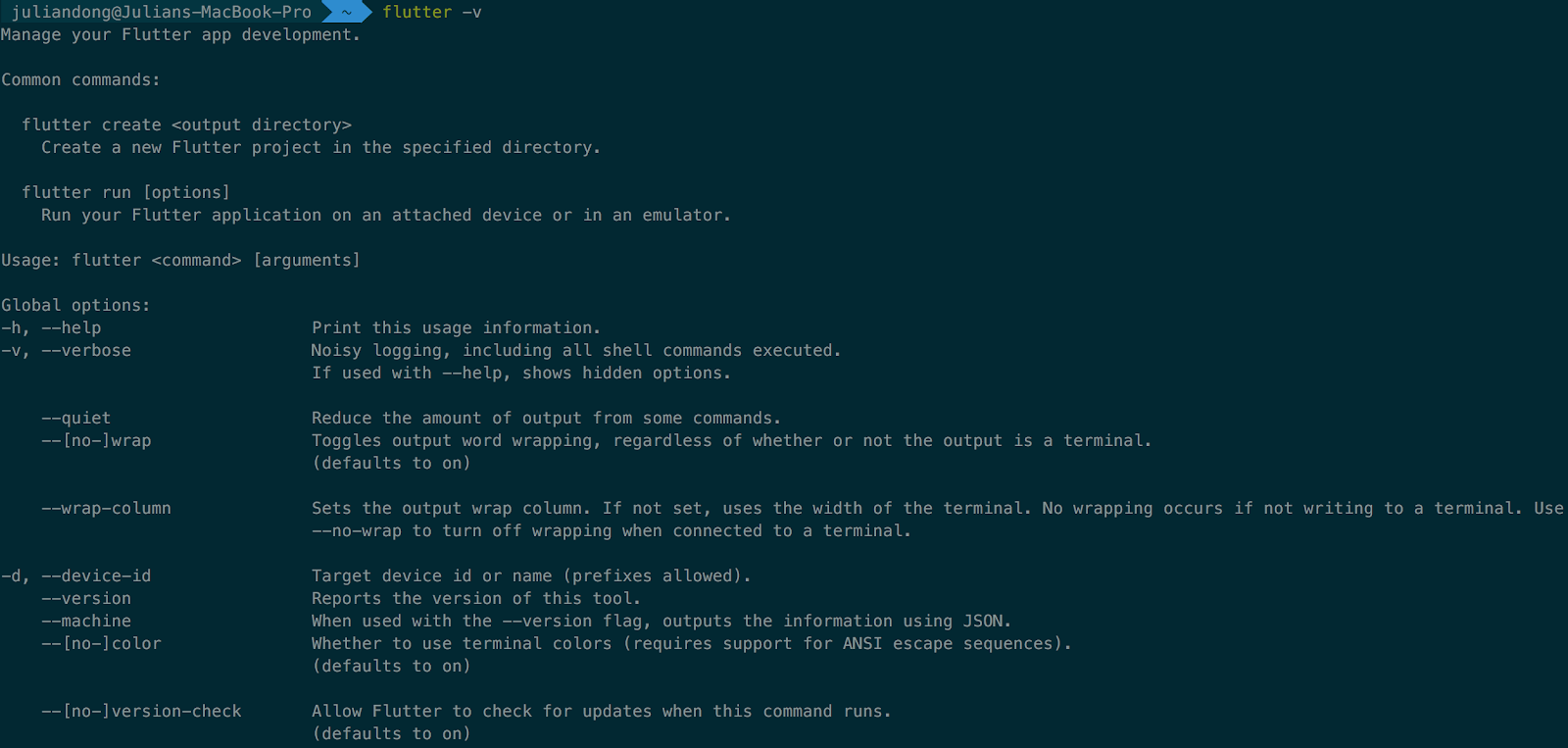Click the typed "flutter -v" command
This screenshot has height=748, width=1568.
(431, 12)
